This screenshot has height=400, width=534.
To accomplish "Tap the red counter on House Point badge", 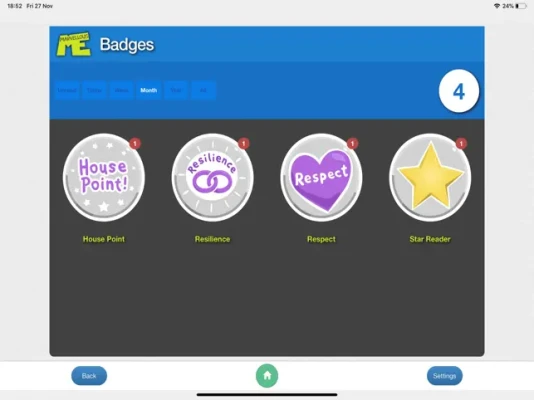I will 135,143.
